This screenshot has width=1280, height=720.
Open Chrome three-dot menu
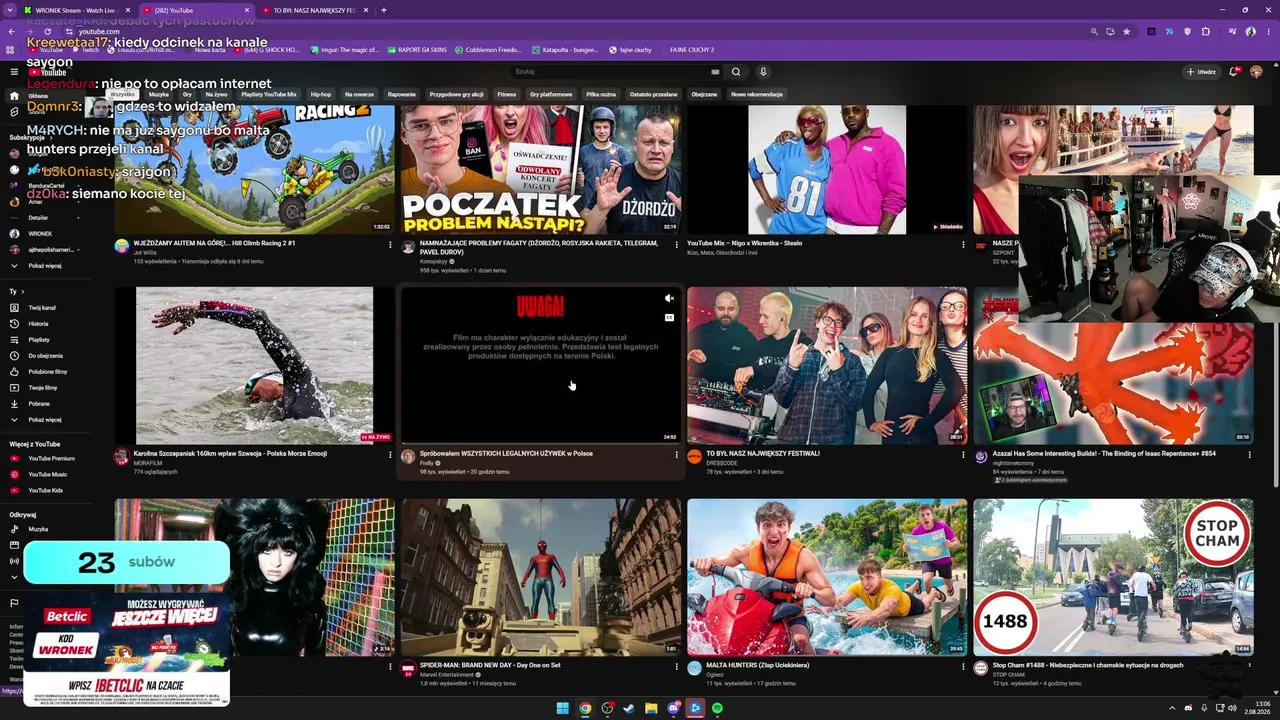[x=1267, y=32]
